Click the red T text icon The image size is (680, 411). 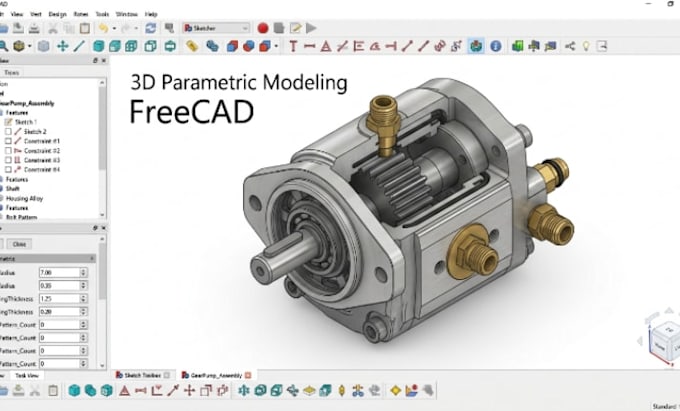(293, 46)
